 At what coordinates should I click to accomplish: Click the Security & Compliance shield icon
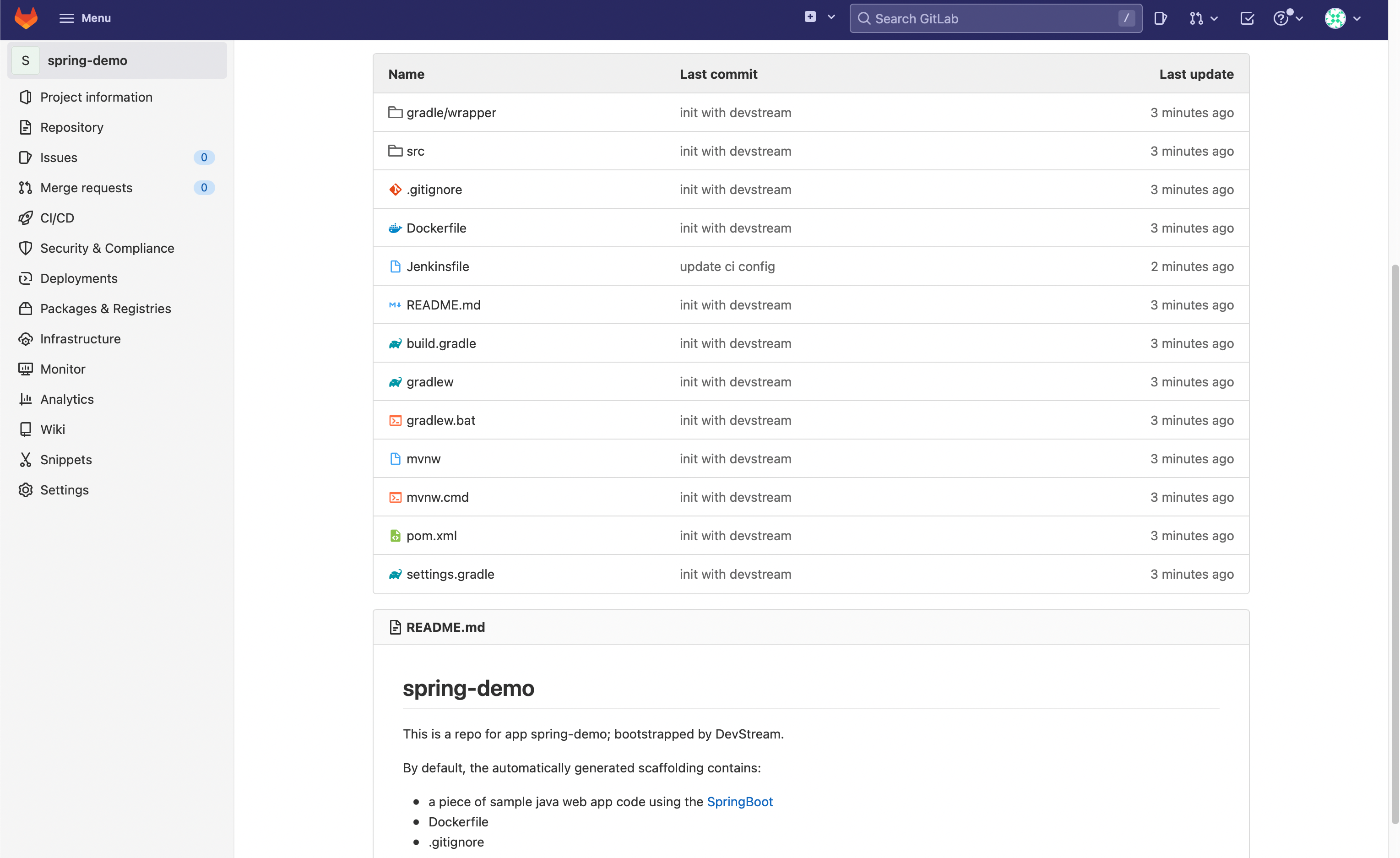pyautogui.click(x=26, y=248)
